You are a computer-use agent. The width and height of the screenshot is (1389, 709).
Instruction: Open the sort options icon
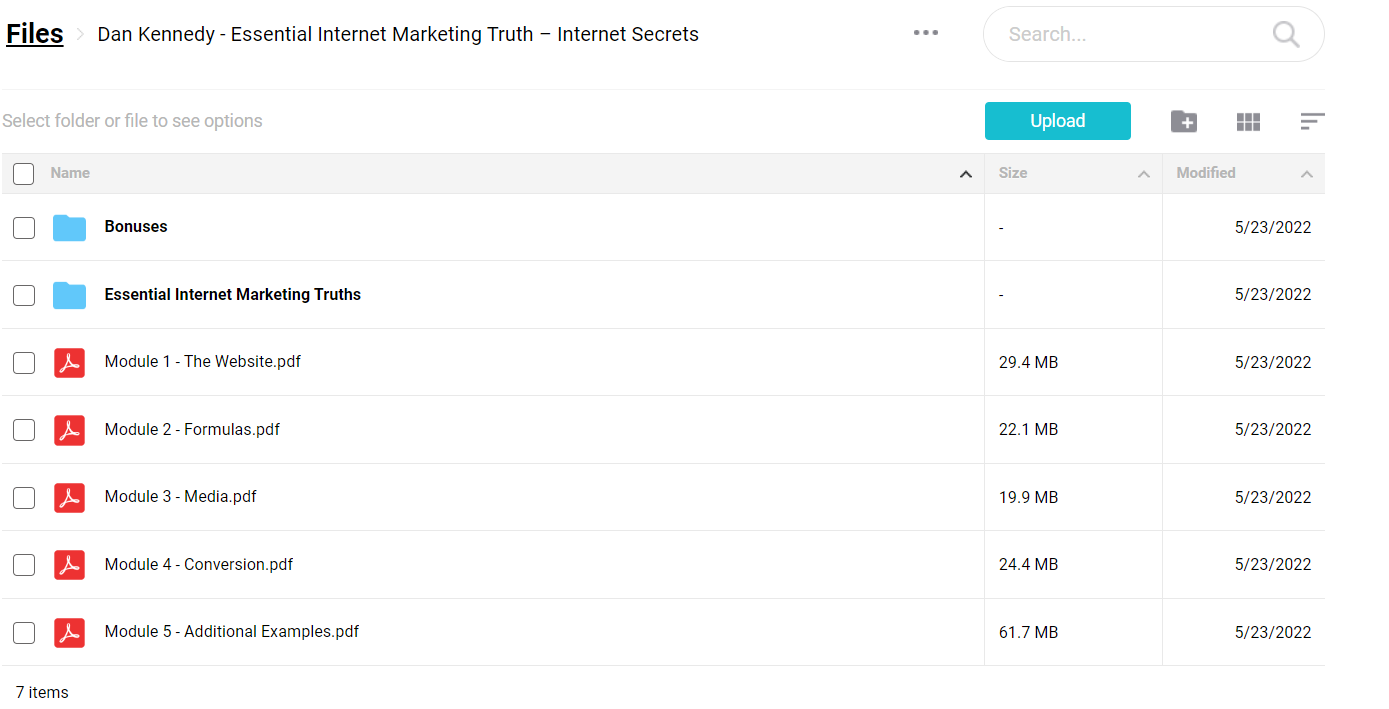coord(1312,121)
